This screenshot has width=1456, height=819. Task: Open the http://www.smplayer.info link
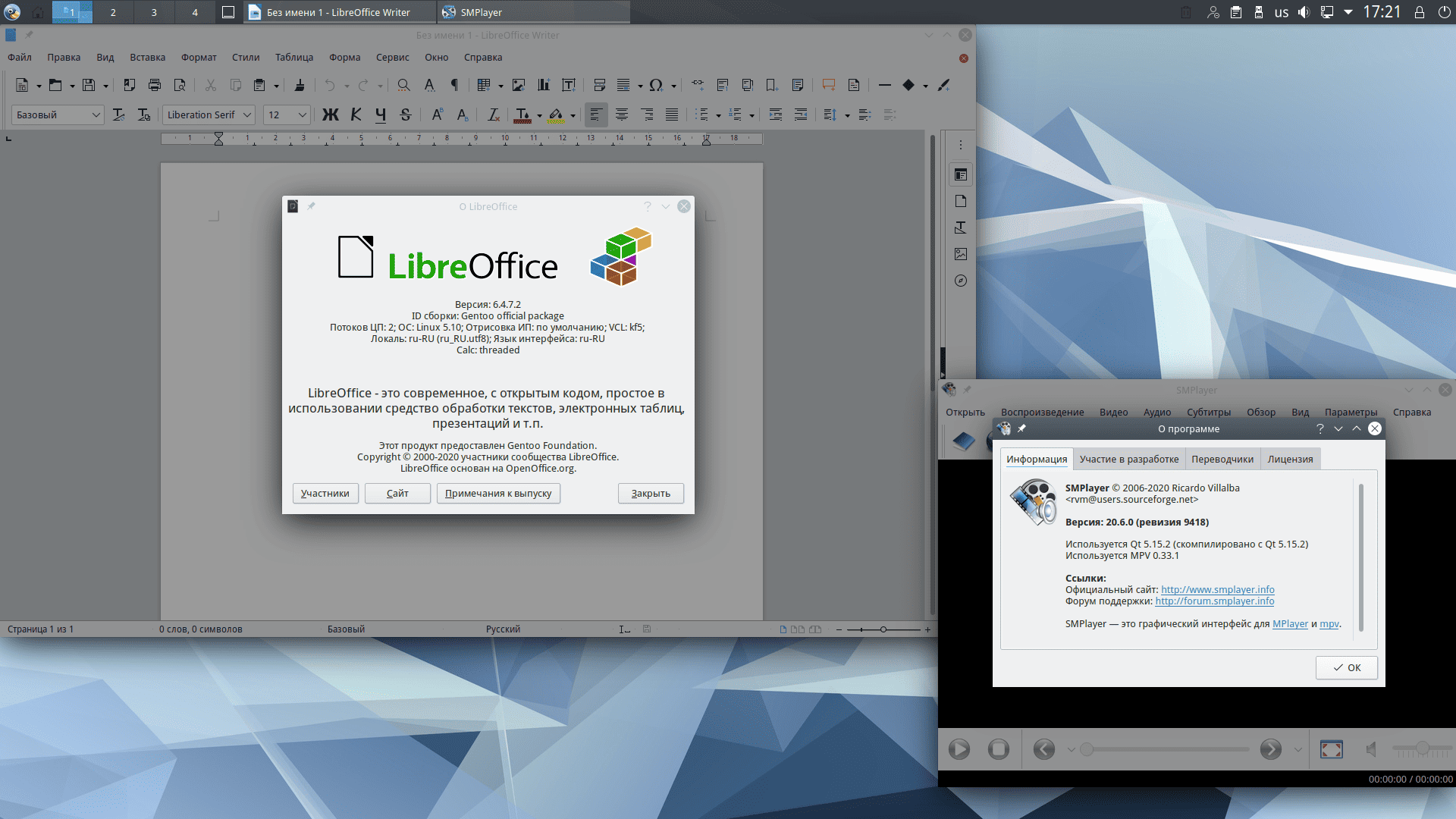(1217, 590)
